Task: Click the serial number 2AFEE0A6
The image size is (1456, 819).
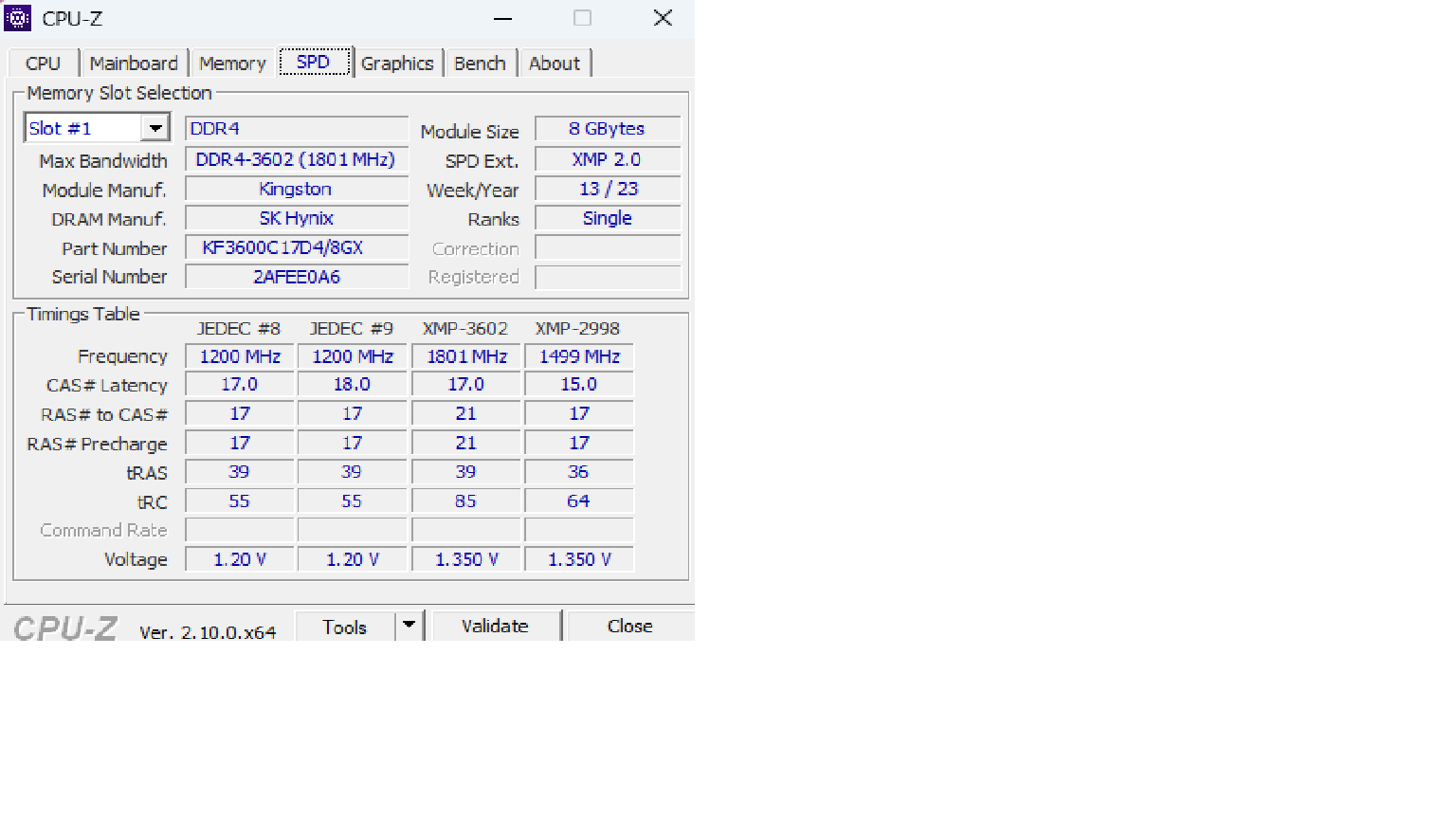Action: [297, 277]
